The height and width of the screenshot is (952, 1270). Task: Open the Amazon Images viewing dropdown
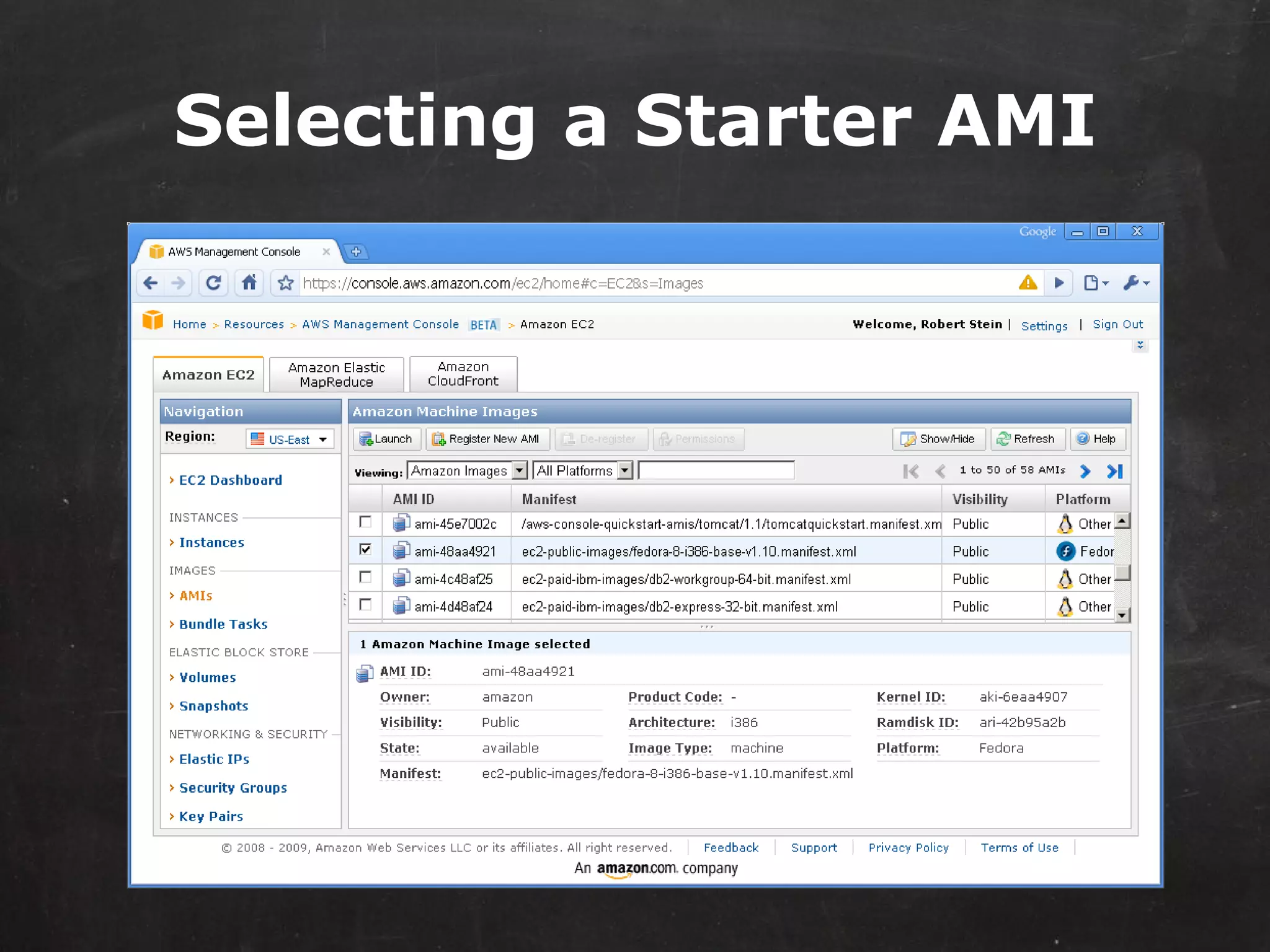pyautogui.click(x=467, y=470)
